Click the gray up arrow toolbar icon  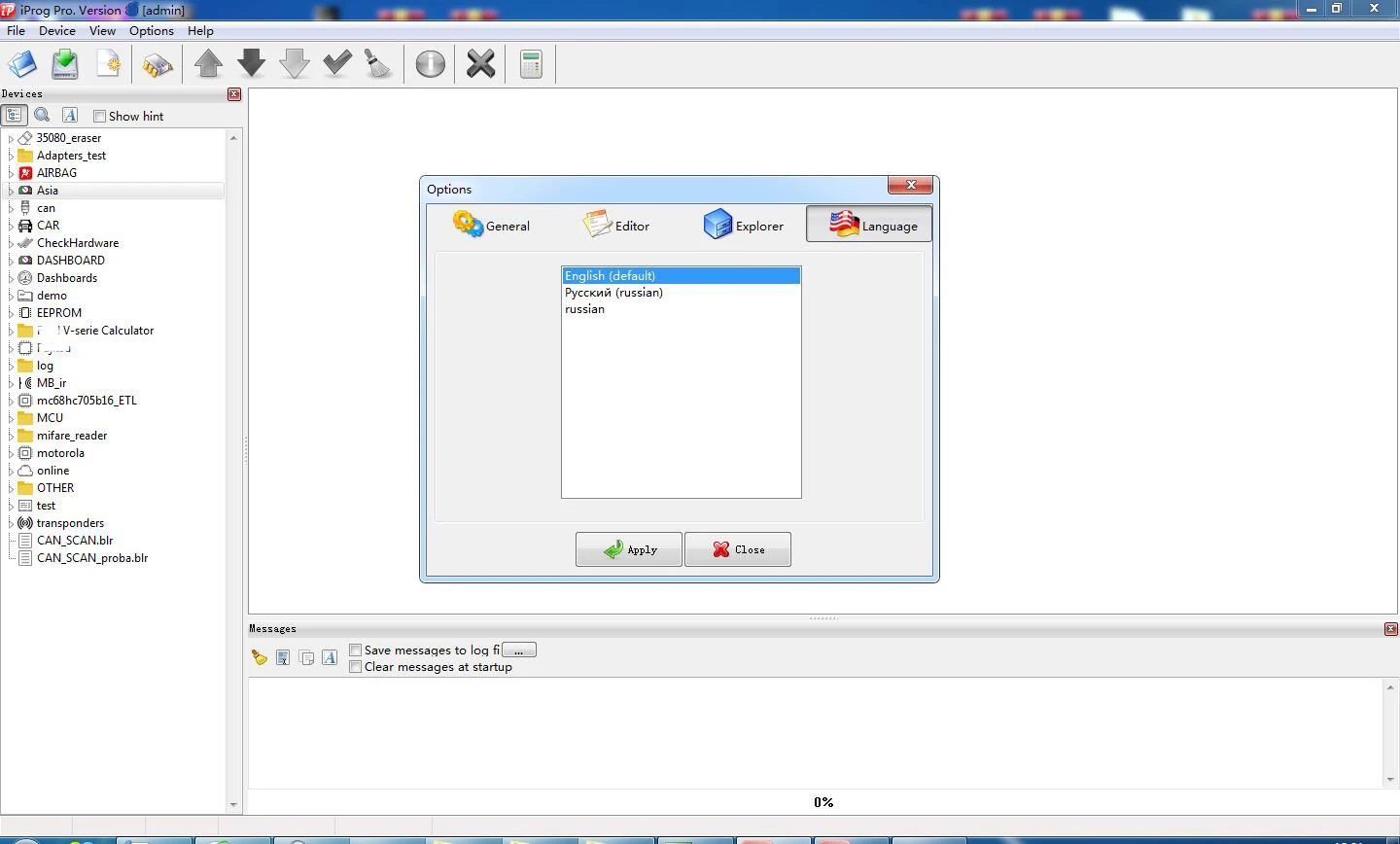coord(208,64)
